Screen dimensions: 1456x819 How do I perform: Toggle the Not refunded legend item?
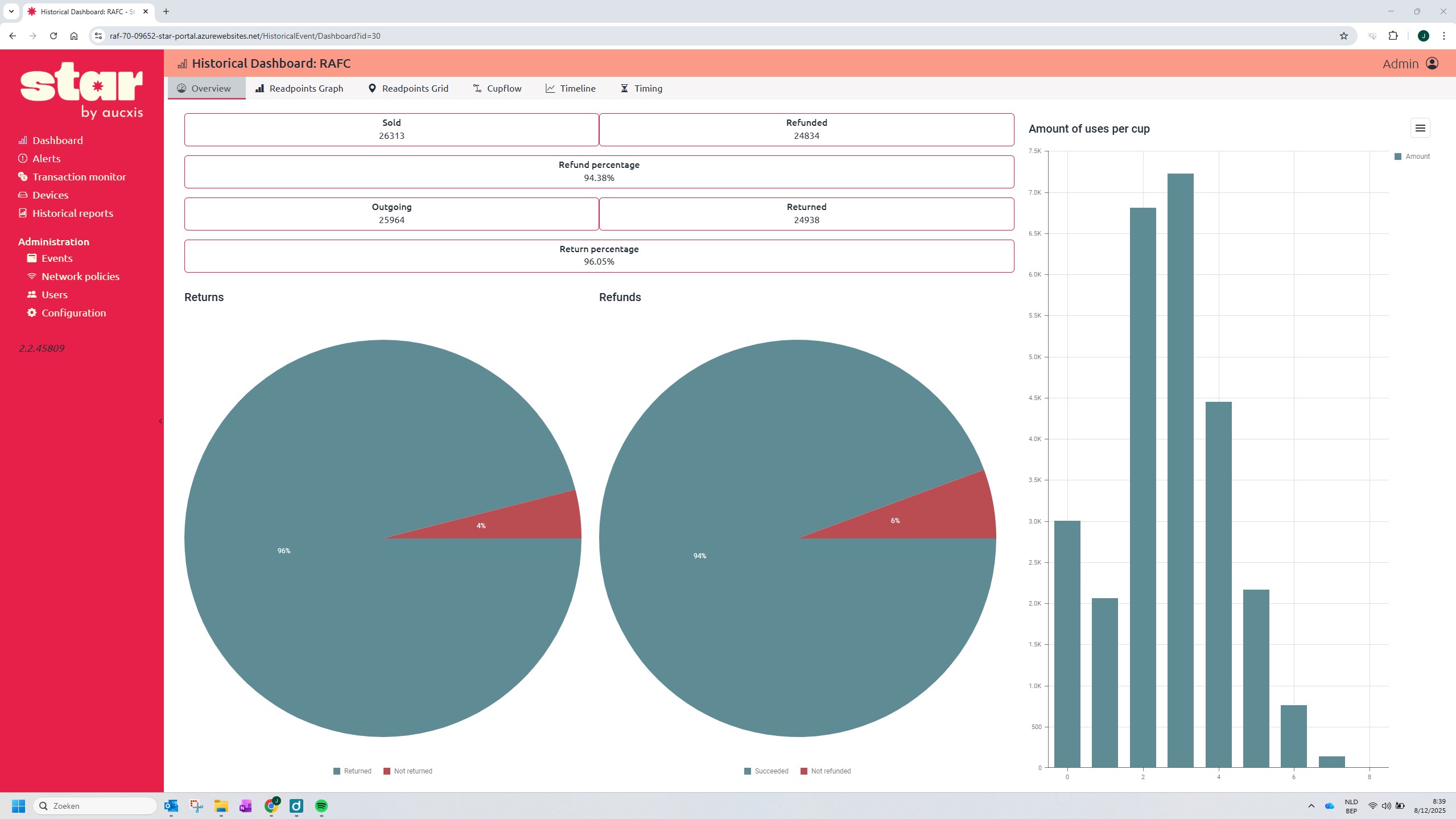pyautogui.click(x=826, y=771)
